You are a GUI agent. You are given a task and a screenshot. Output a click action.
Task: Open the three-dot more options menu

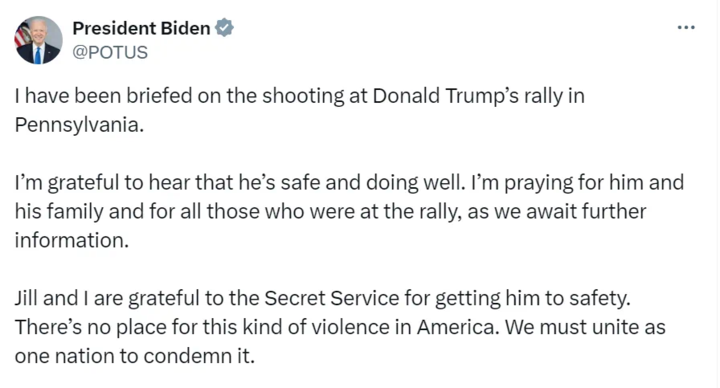point(686,28)
